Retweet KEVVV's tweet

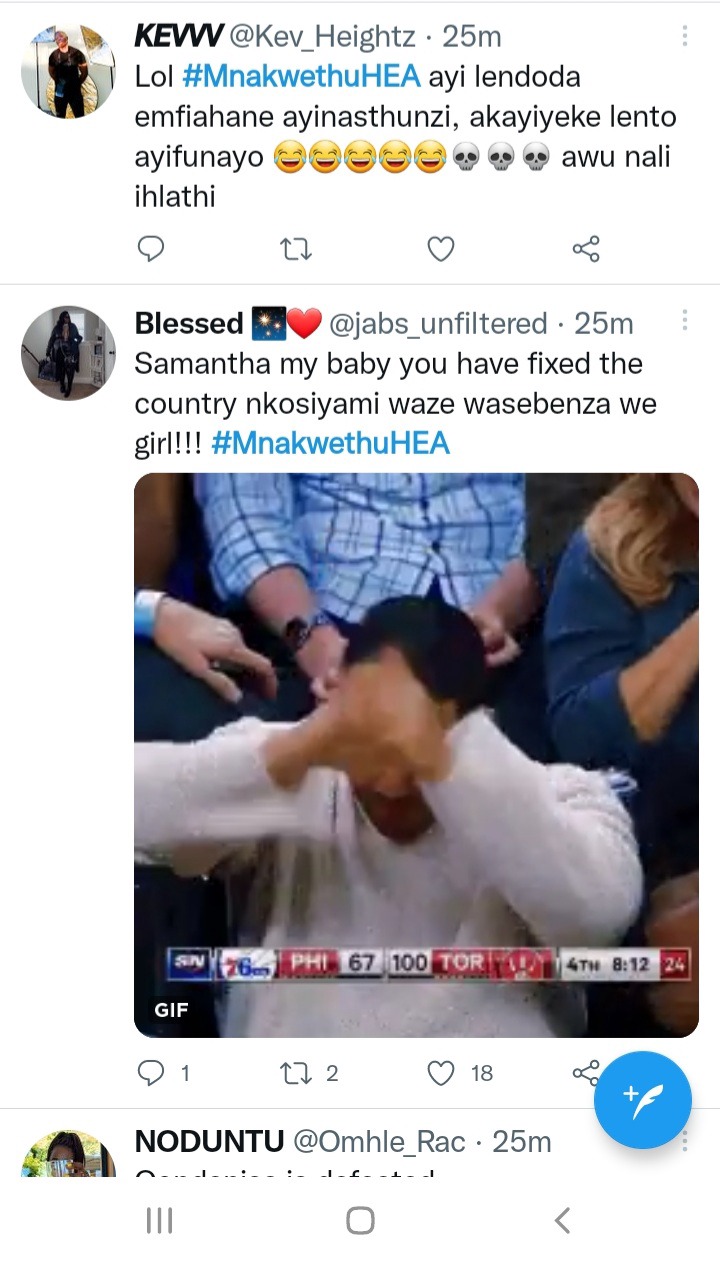point(295,248)
